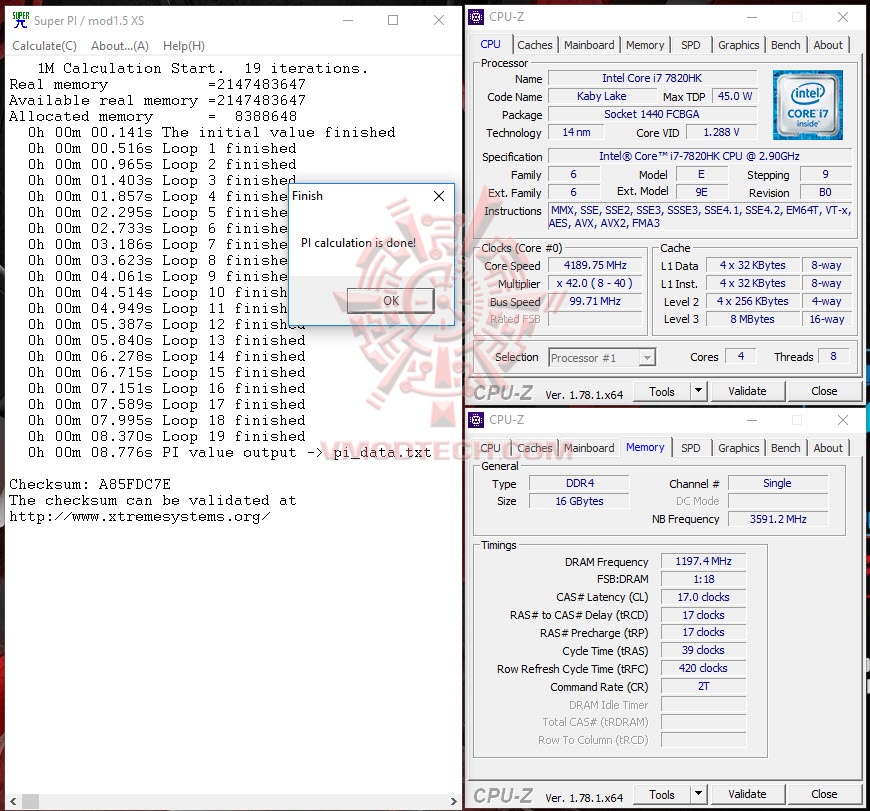Click the top CPU-Z window title icon
Viewport: 870px width, 811px height.
pyautogui.click(x=476, y=17)
